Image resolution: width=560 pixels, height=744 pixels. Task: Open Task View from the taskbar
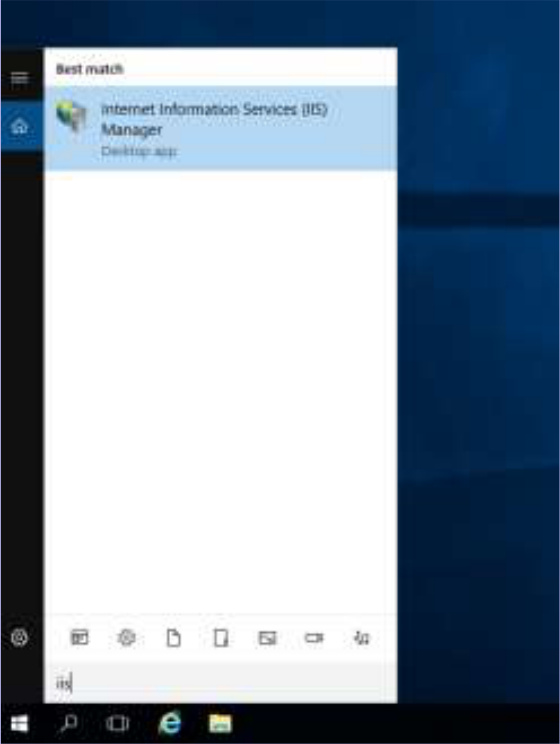[x=117, y=724]
